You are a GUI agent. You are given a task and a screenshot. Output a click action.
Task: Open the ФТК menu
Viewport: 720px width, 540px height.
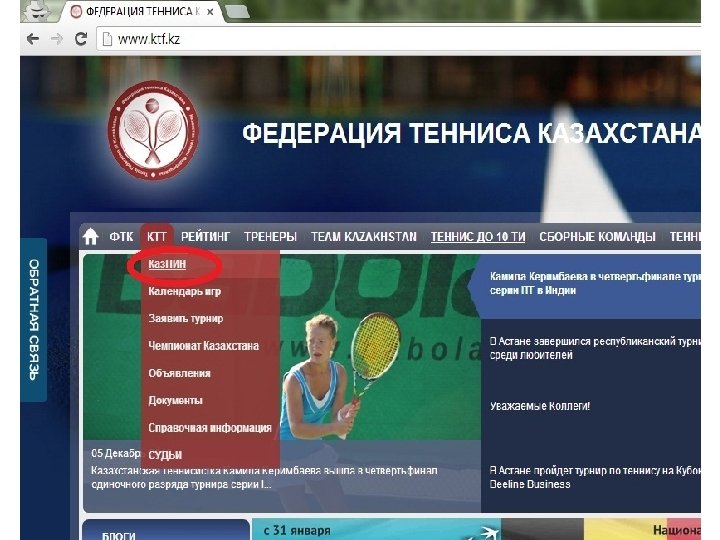(x=121, y=236)
